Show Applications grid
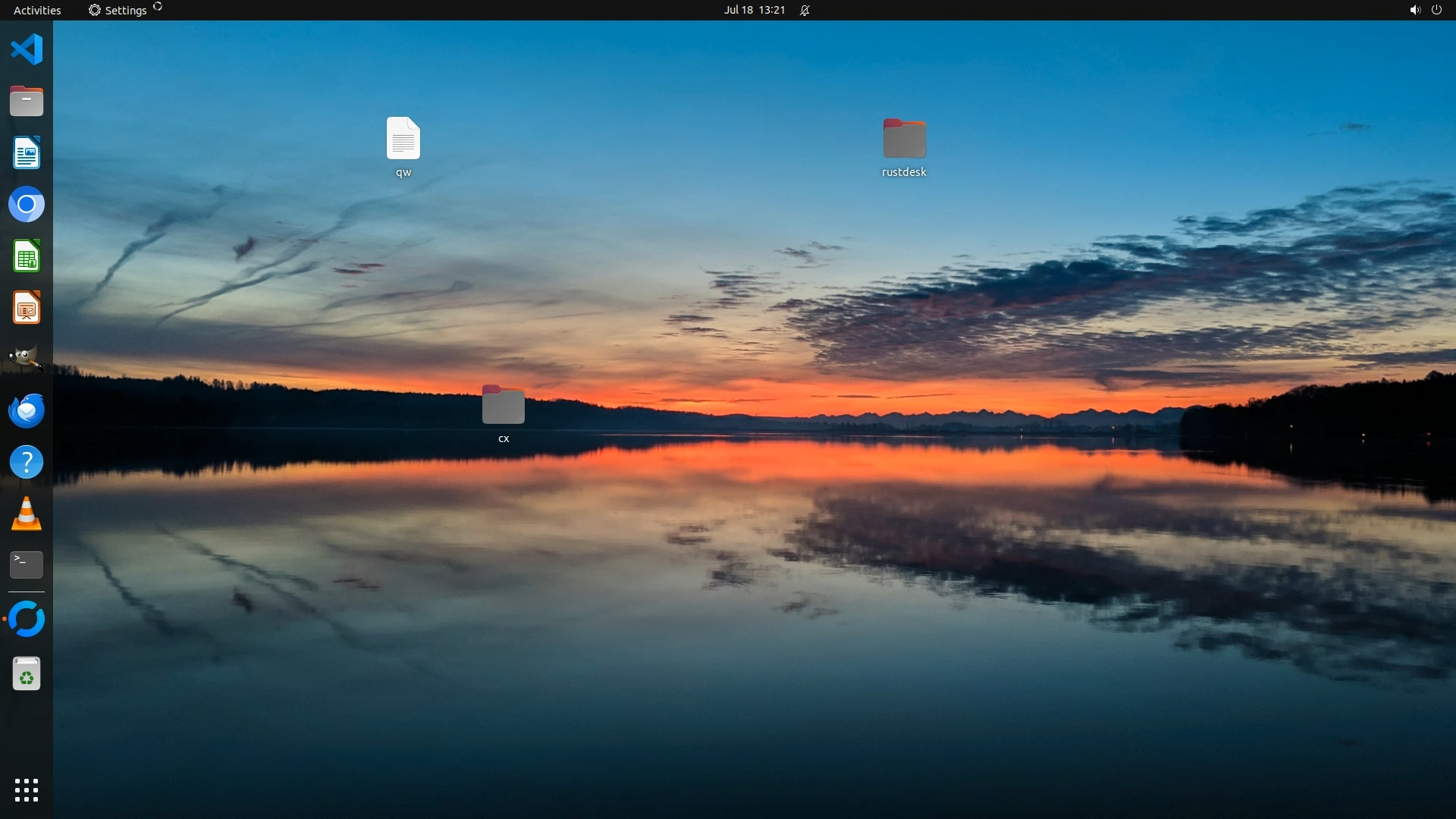This screenshot has width=1456, height=819. tap(27, 790)
